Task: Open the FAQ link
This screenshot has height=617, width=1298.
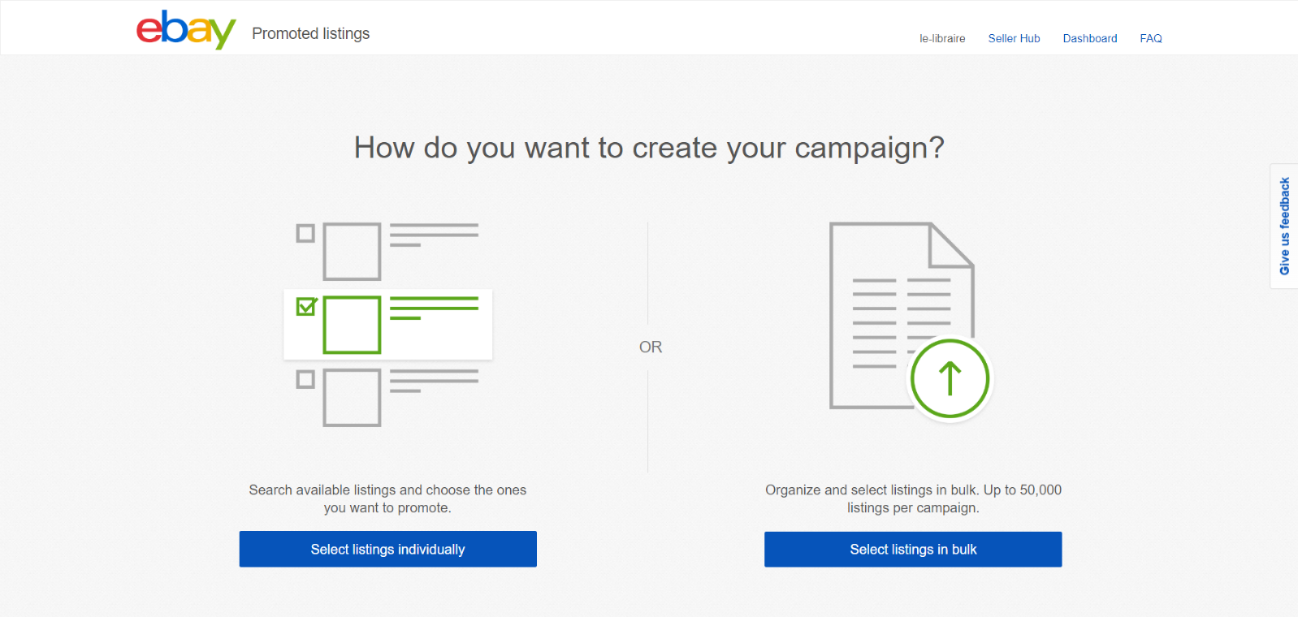Action: pos(1151,38)
